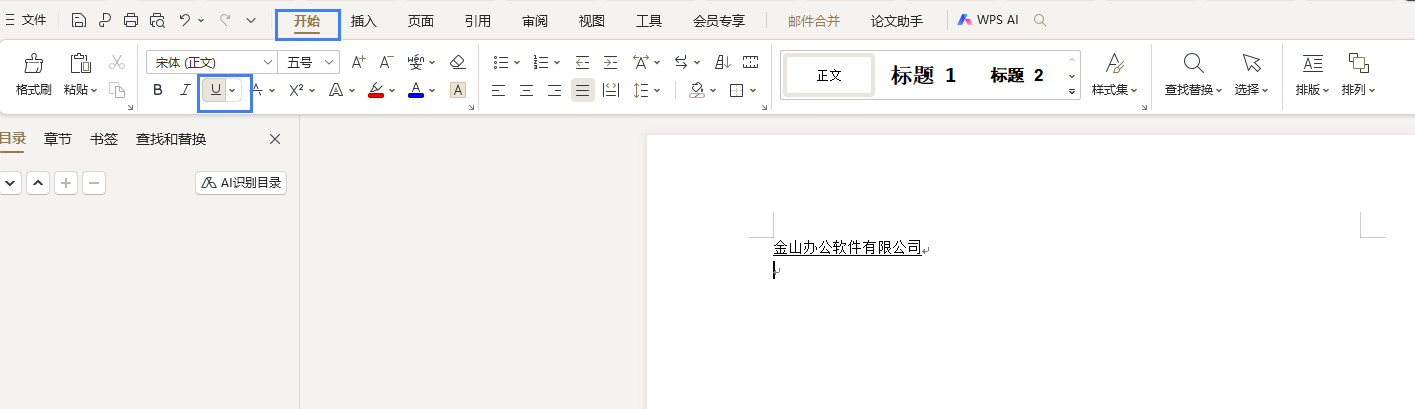Click the decrease indent icon
Image resolution: width=1415 pixels, height=409 pixels.
[x=582, y=62]
